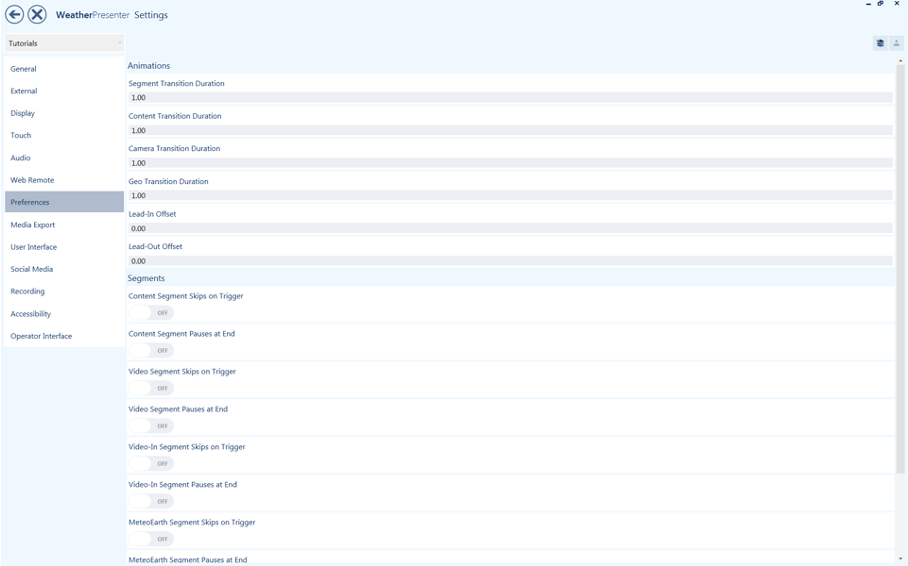The width and height of the screenshot is (908, 566).
Task: Enable Video Segment Pauses at End
Action: pos(152,426)
